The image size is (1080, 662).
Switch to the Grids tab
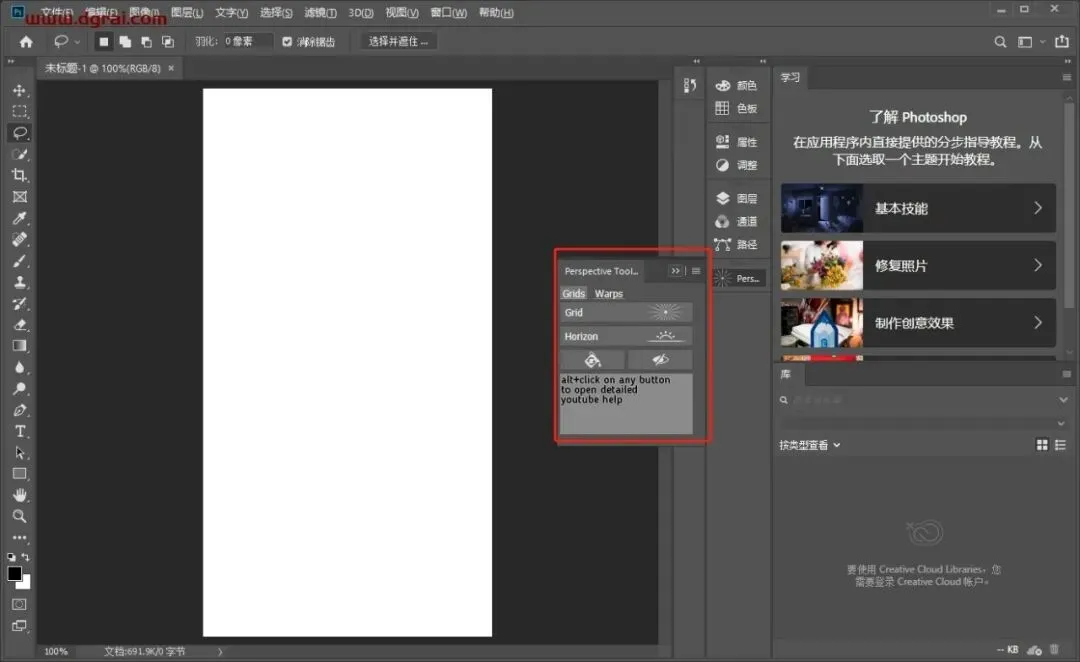[x=573, y=293]
